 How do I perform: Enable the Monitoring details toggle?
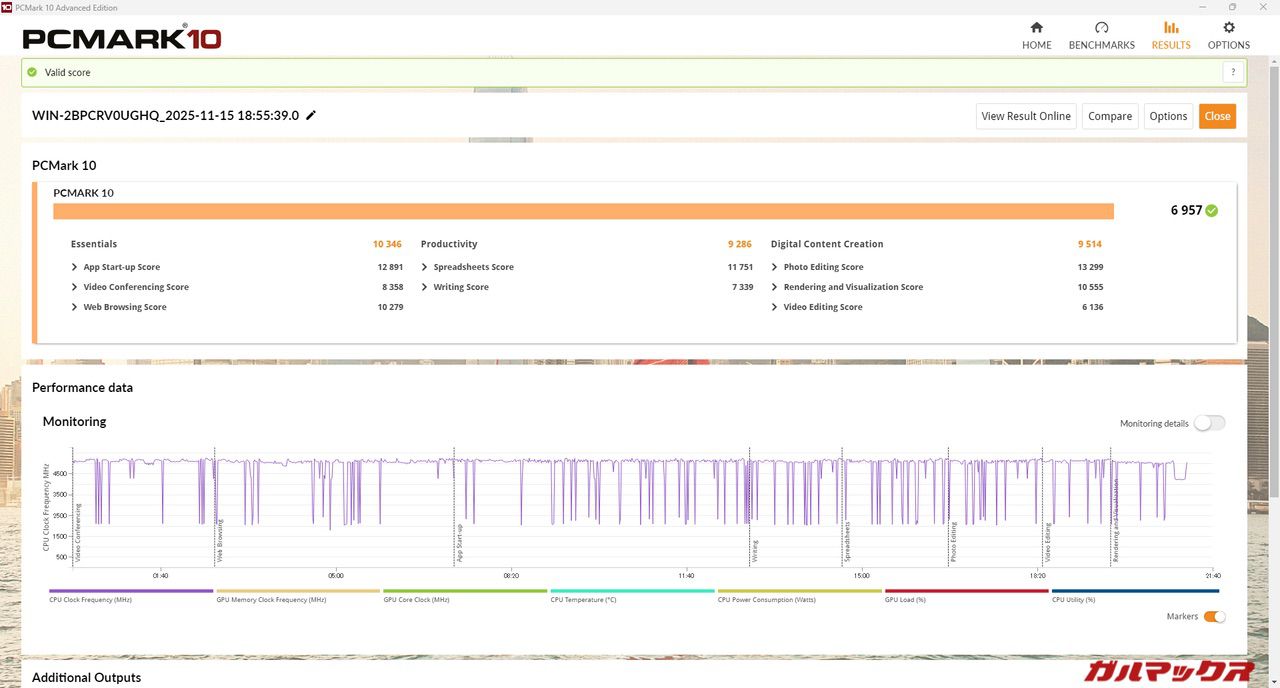[x=1208, y=423]
